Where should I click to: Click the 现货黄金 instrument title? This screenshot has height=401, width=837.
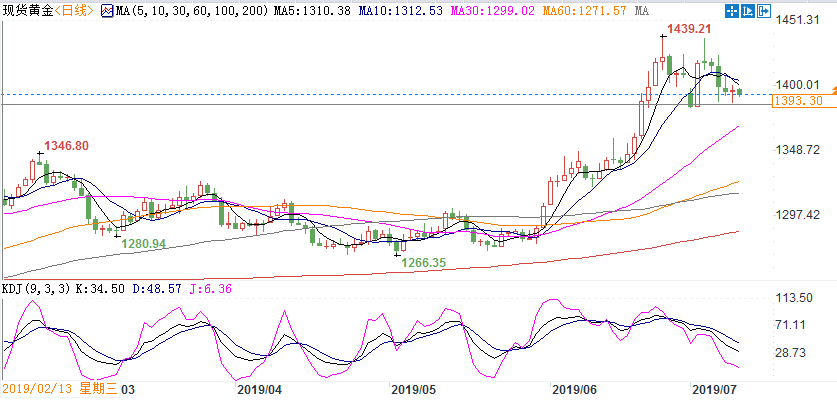pos(28,10)
